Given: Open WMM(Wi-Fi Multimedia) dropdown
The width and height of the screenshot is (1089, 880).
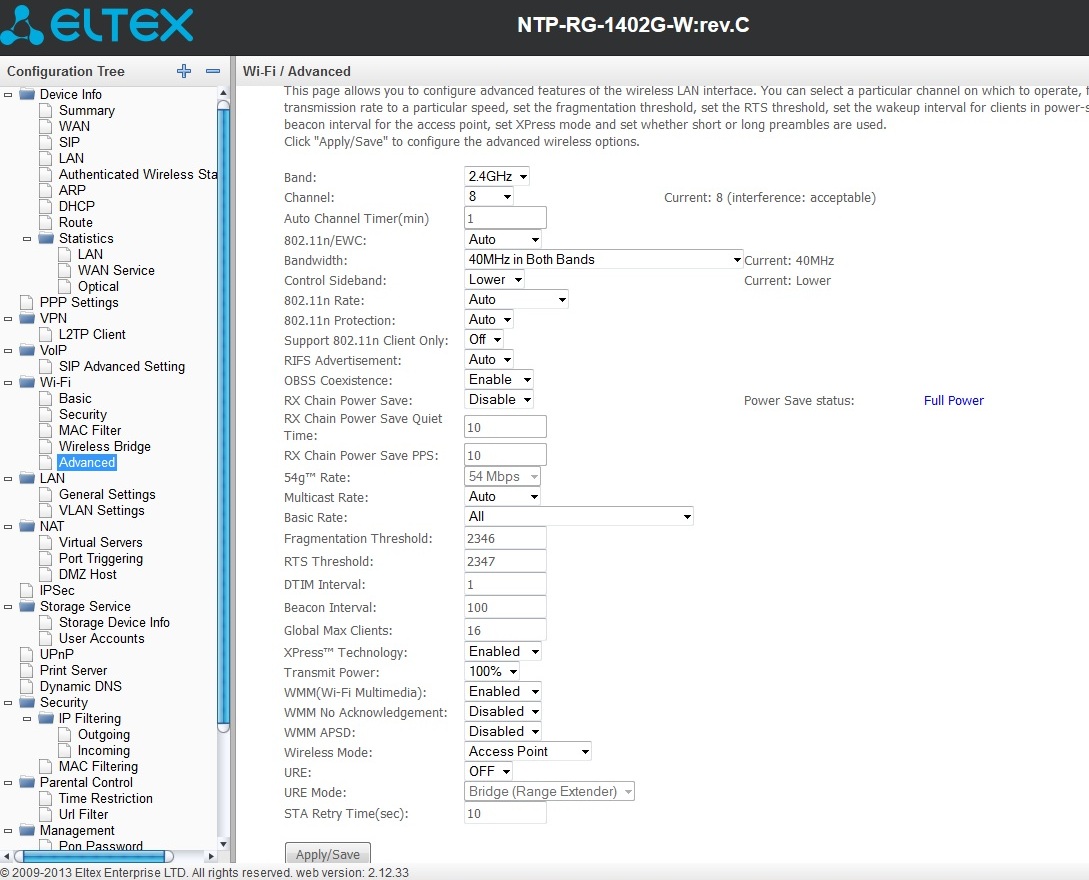Looking at the screenshot, I should (x=503, y=692).
